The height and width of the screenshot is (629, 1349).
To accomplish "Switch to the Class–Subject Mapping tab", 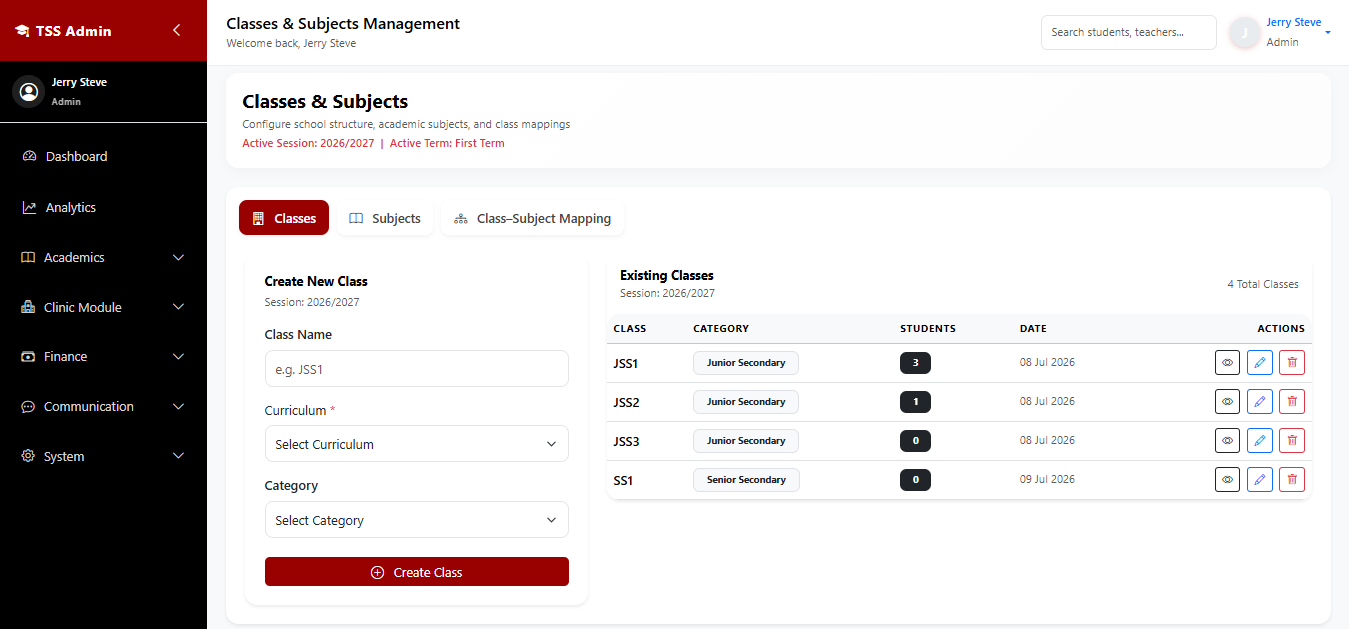I will [x=532, y=218].
